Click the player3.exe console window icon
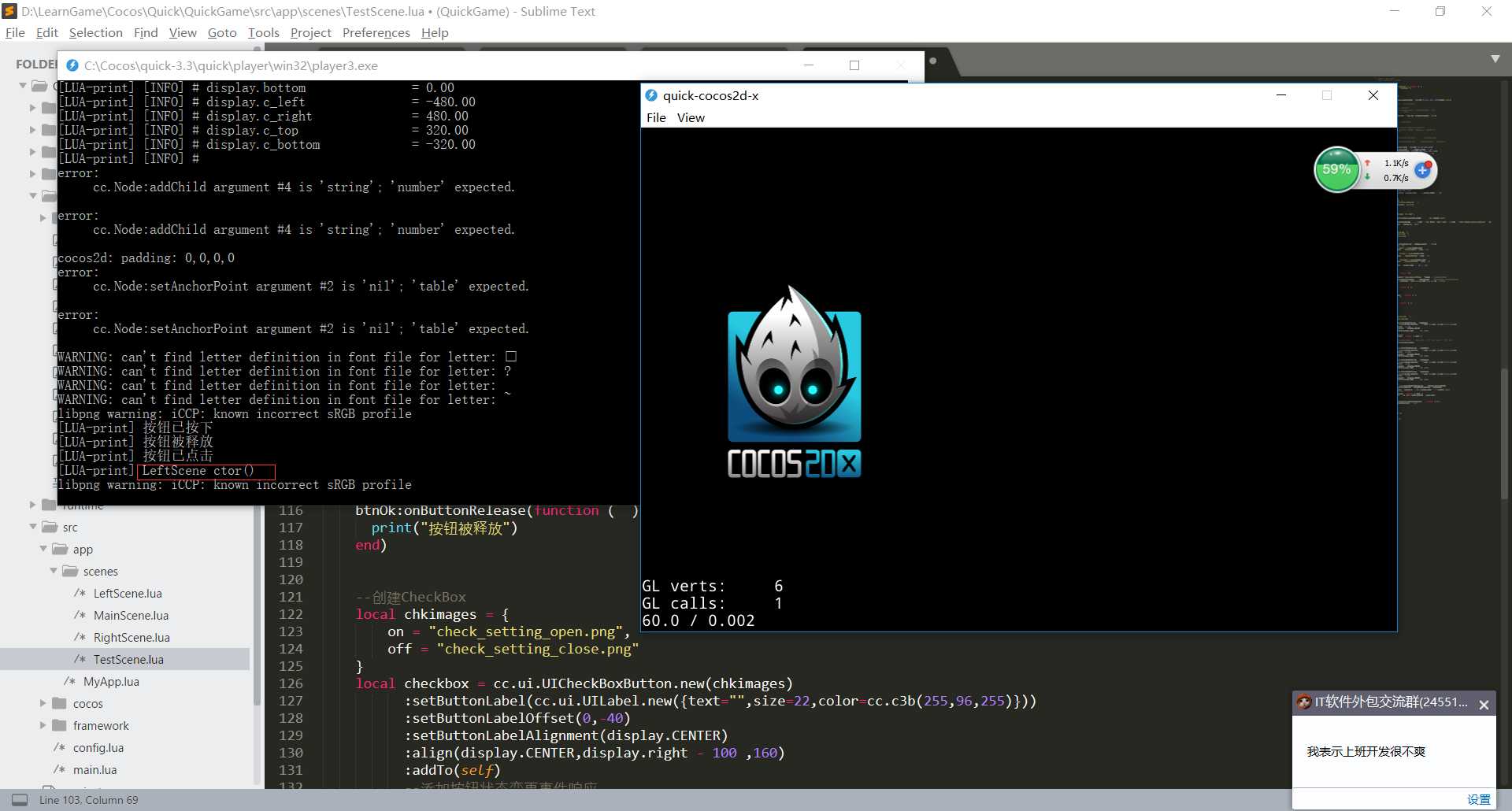 click(72, 65)
